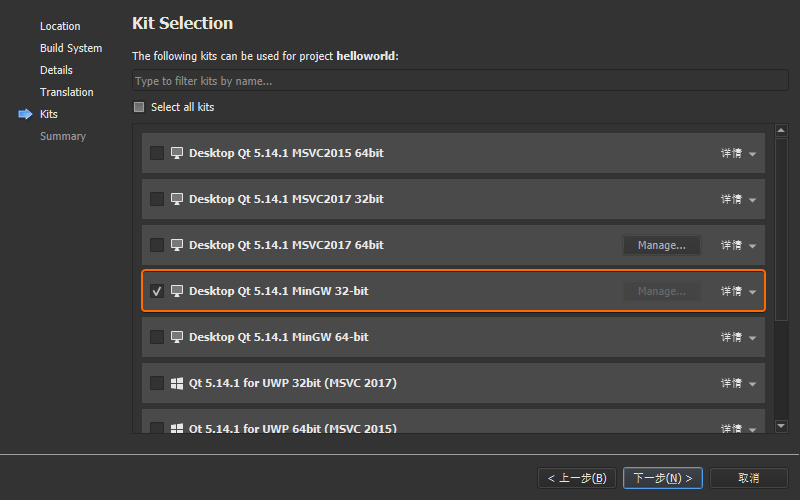Screen dimensions: 800x500
Task: Click the Next (下一步) button
Action: click(663, 478)
